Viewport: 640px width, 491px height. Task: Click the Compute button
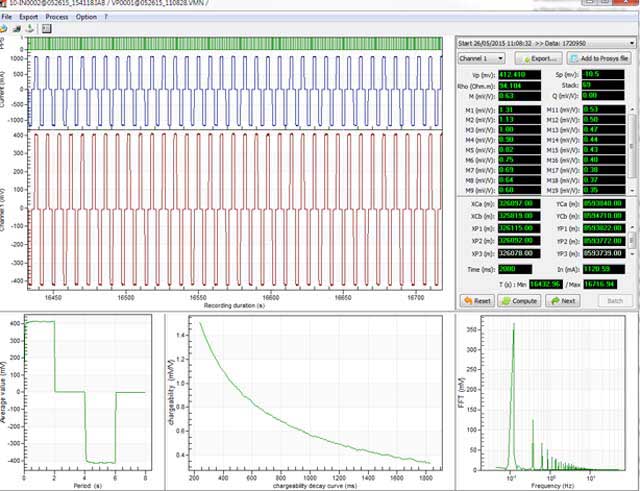point(519,301)
